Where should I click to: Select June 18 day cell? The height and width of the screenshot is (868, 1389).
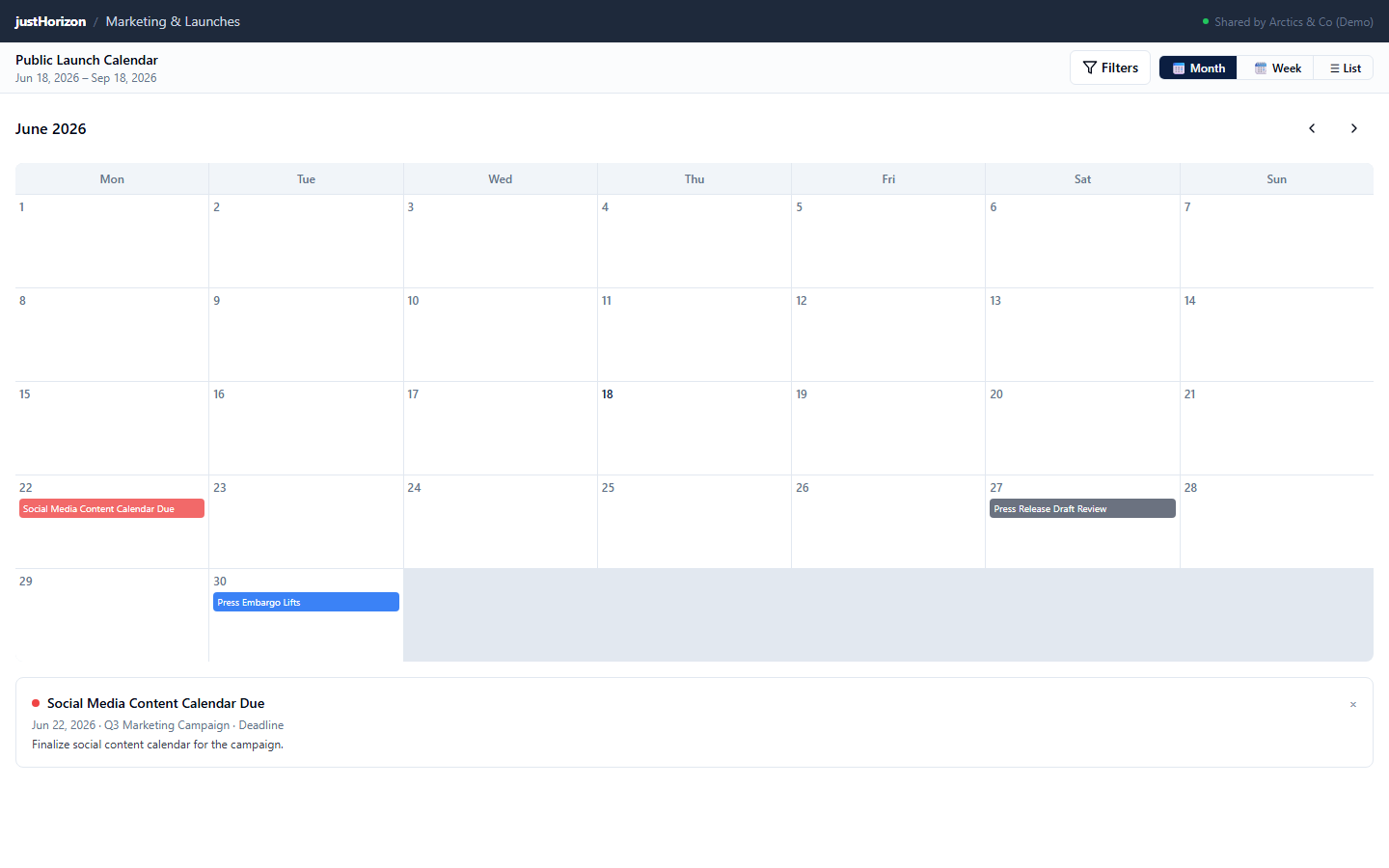(694, 428)
